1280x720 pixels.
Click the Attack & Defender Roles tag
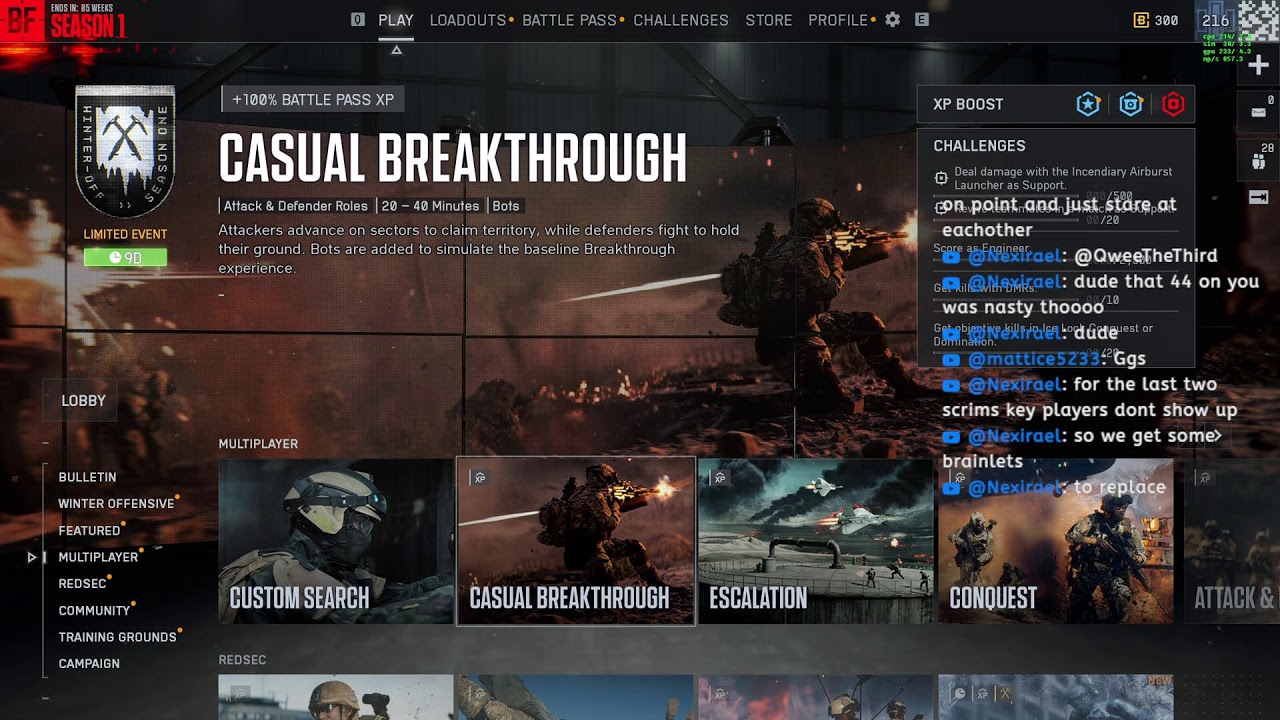pos(295,206)
